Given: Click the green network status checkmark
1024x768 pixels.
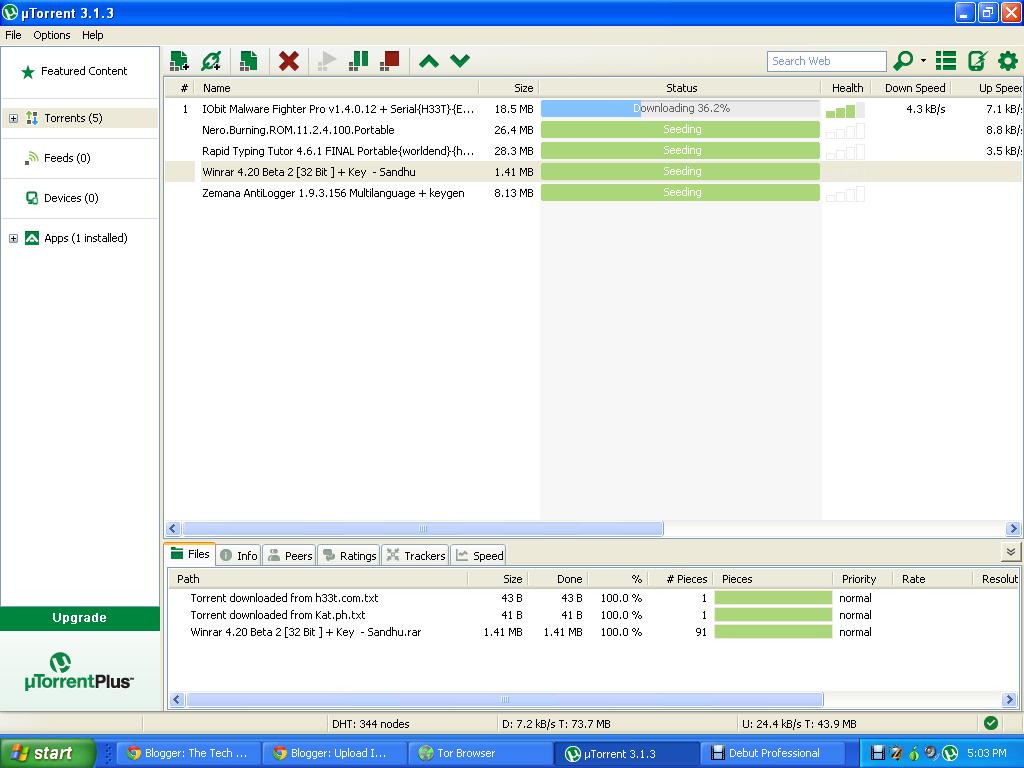Looking at the screenshot, I should pyautogui.click(x=991, y=723).
